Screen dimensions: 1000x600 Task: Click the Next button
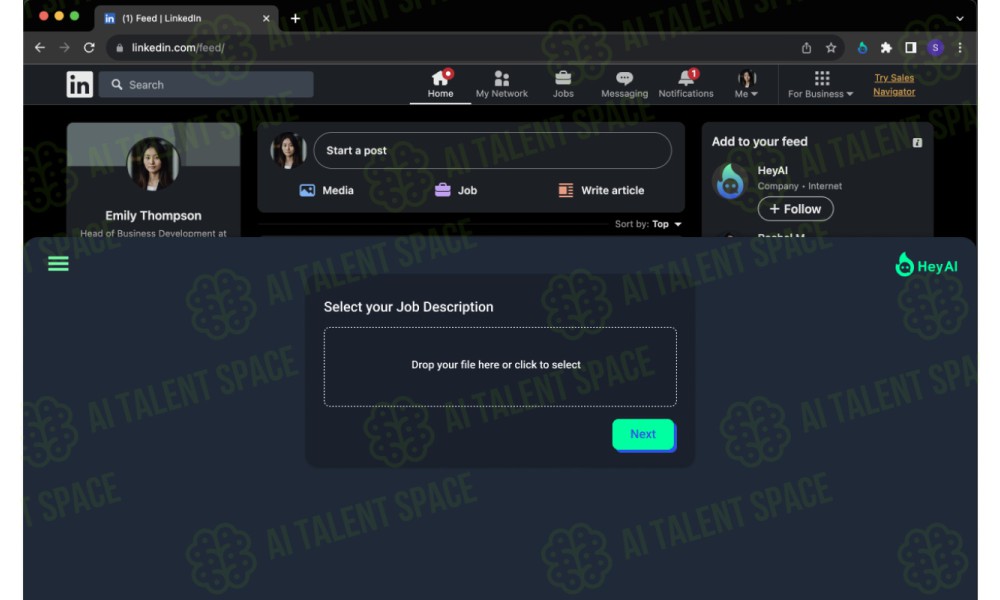pyautogui.click(x=643, y=434)
